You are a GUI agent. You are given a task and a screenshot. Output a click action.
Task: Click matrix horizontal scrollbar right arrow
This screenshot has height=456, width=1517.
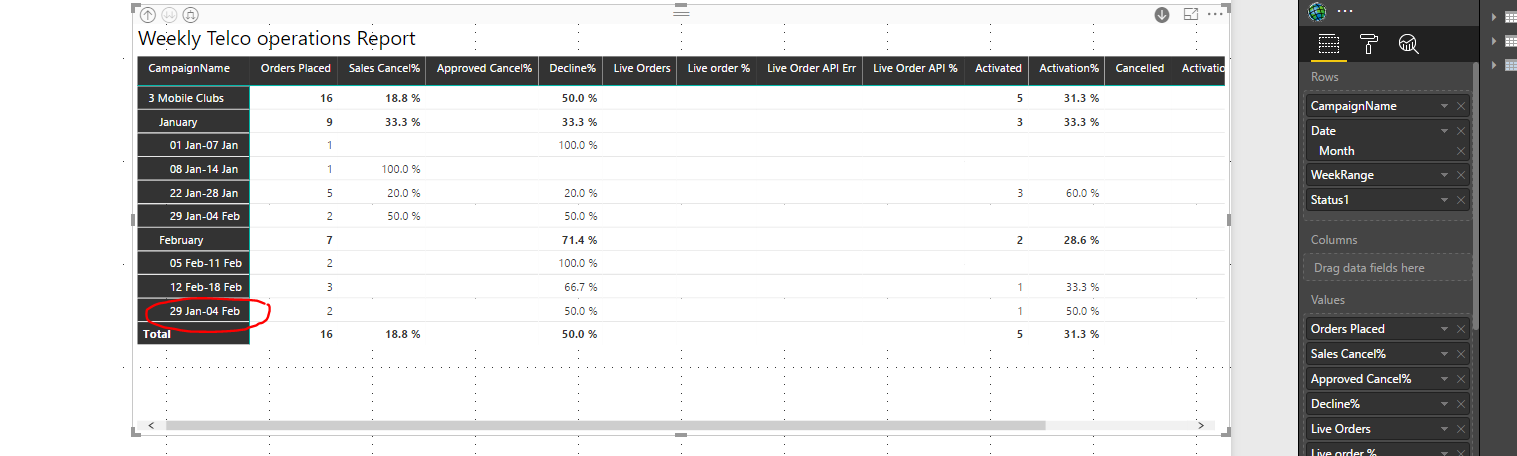pos(1202,425)
